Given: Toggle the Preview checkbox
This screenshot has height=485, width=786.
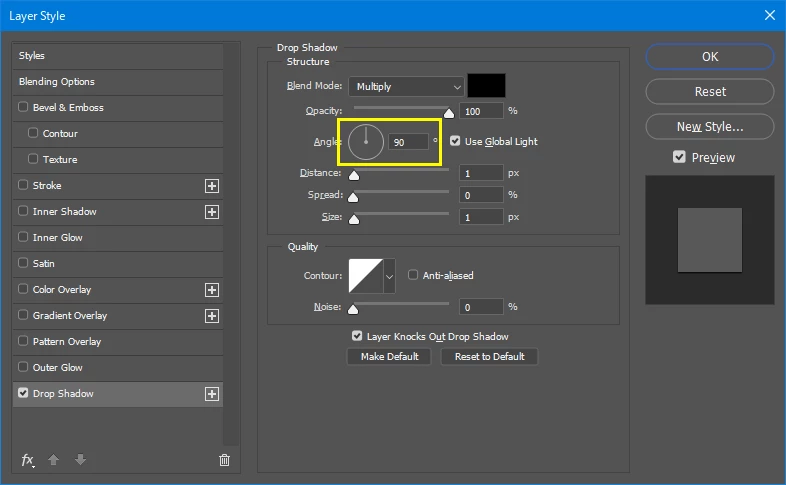Looking at the screenshot, I should [x=679, y=157].
